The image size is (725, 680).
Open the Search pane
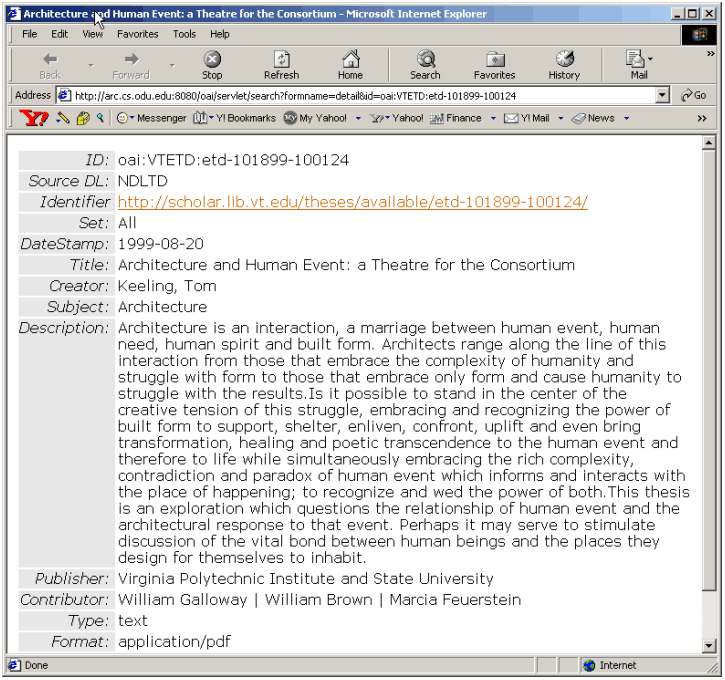tap(425, 65)
